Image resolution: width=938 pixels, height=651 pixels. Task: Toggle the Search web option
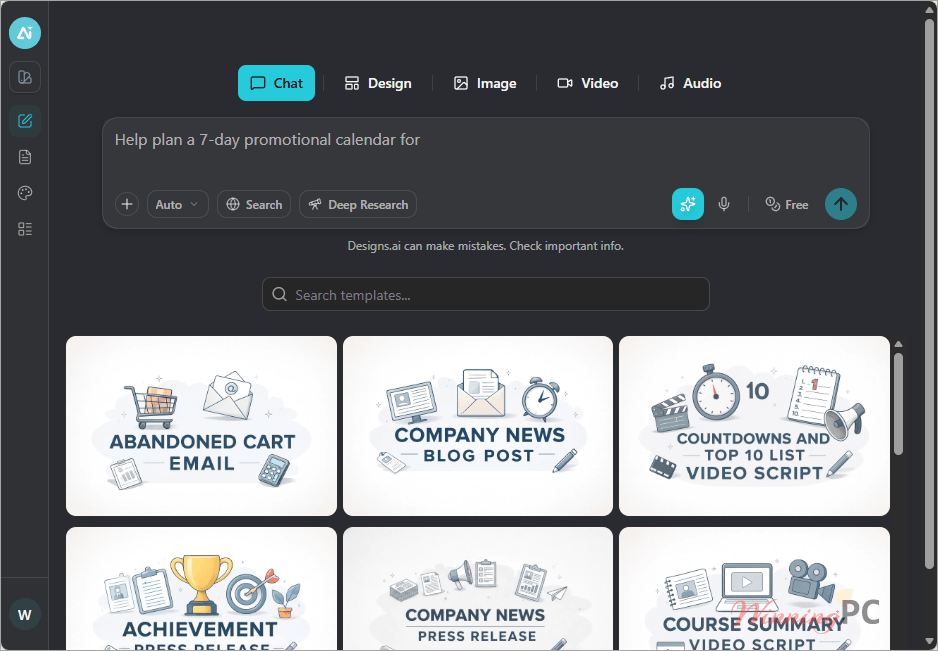pyautogui.click(x=254, y=204)
